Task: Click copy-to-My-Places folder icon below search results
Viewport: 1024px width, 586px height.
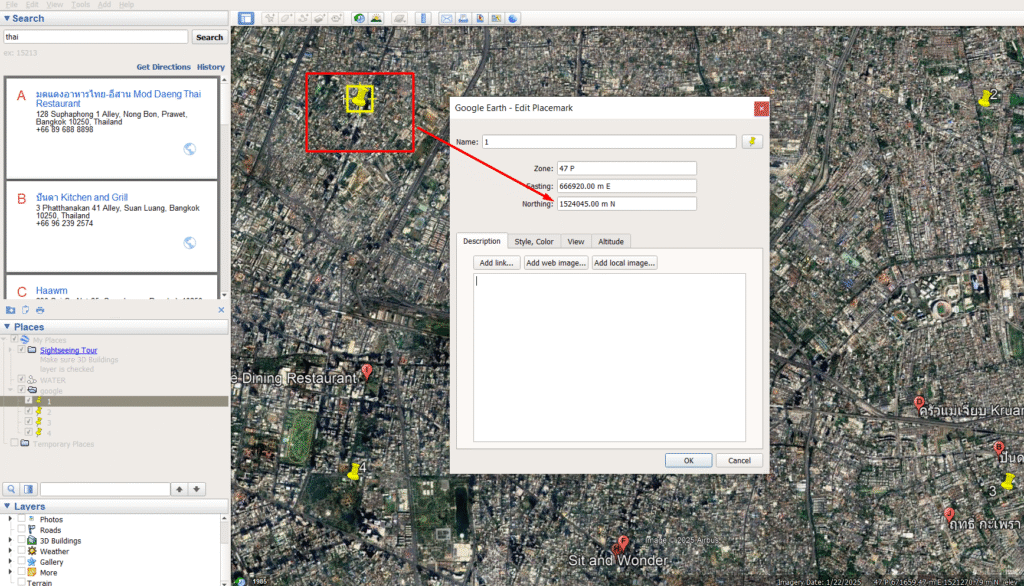Action: pos(10,310)
